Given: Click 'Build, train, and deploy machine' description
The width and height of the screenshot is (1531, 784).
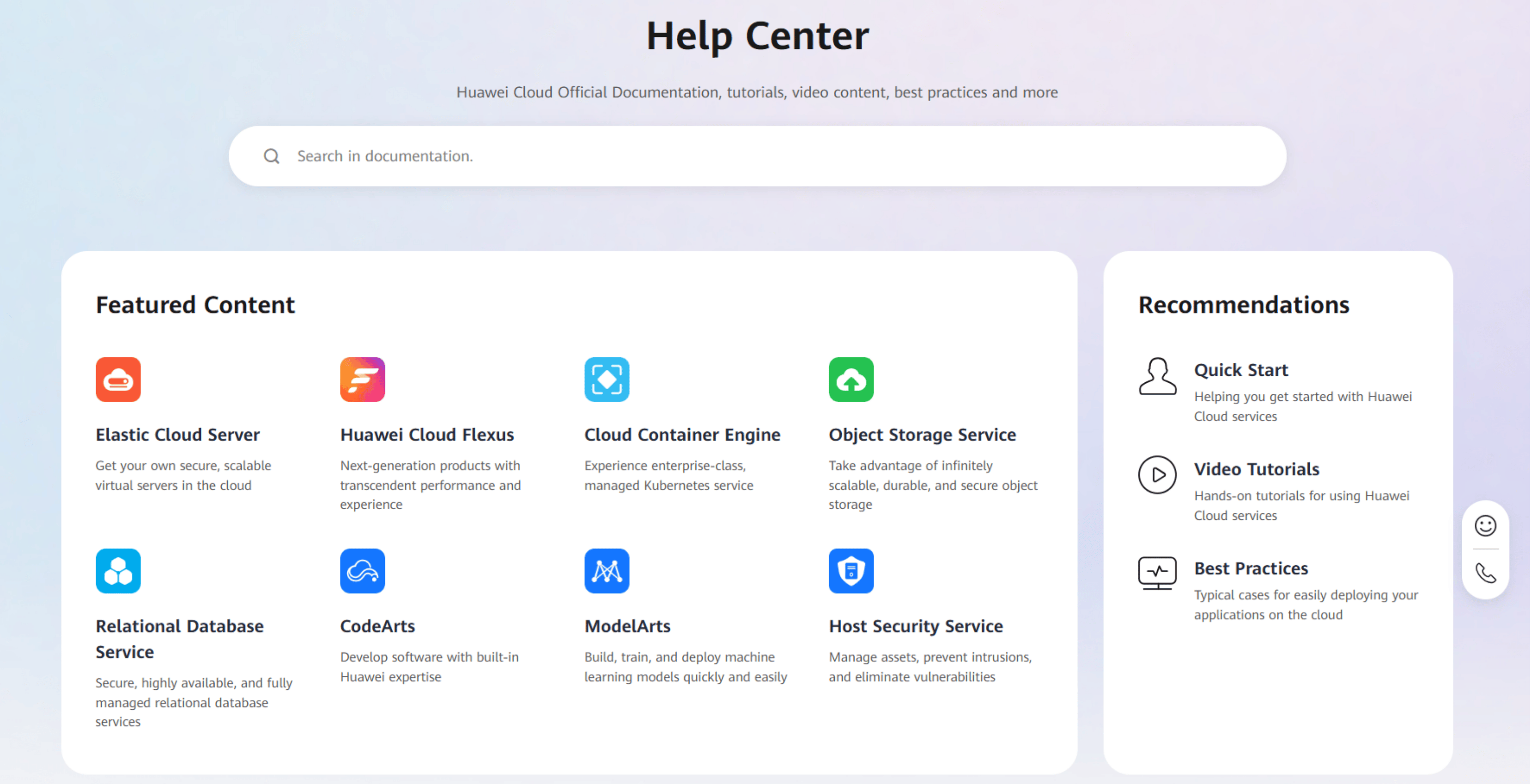Looking at the screenshot, I should 685,666.
